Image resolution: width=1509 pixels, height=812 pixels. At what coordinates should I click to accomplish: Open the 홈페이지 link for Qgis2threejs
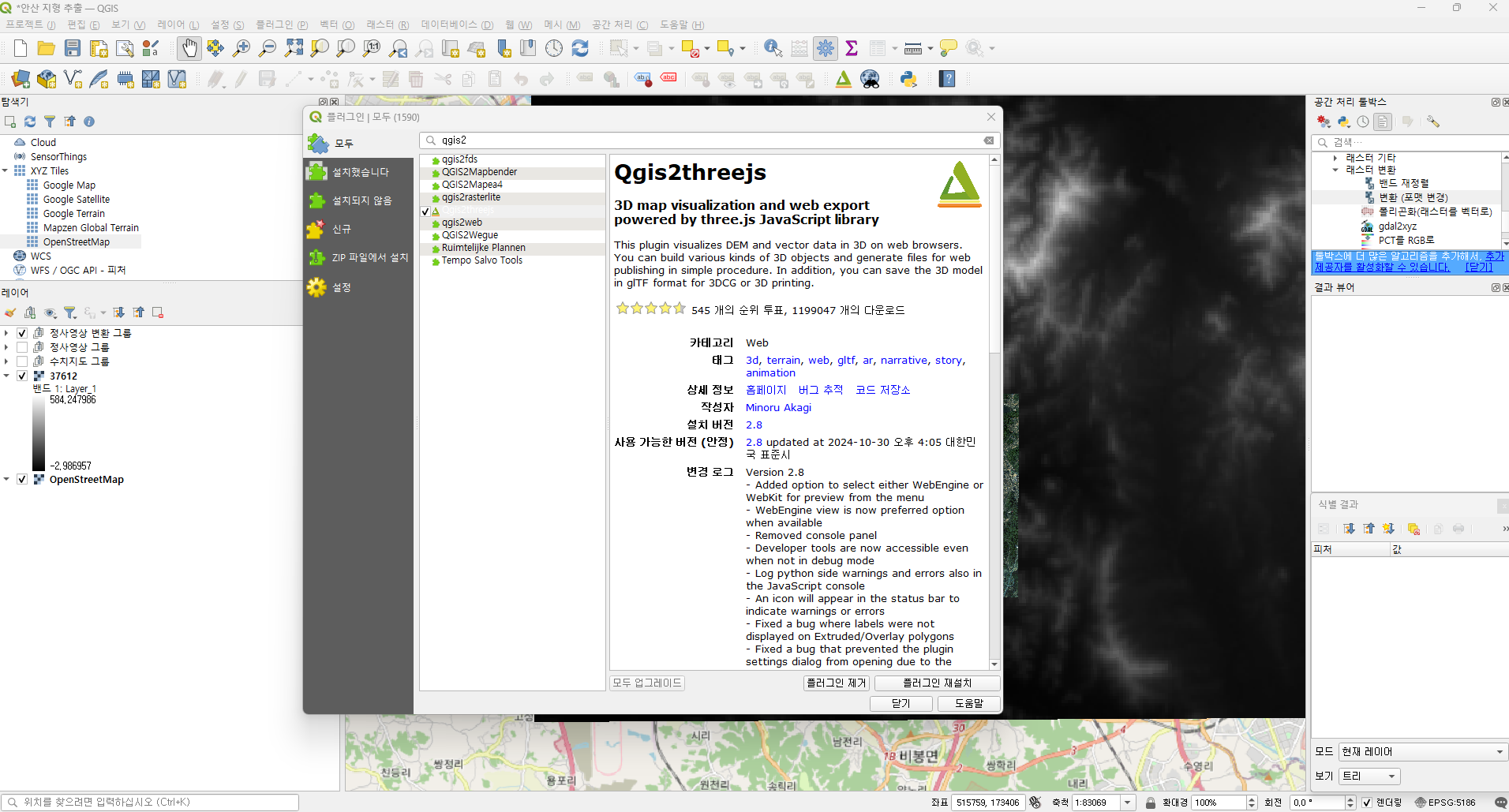tap(766, 390)
